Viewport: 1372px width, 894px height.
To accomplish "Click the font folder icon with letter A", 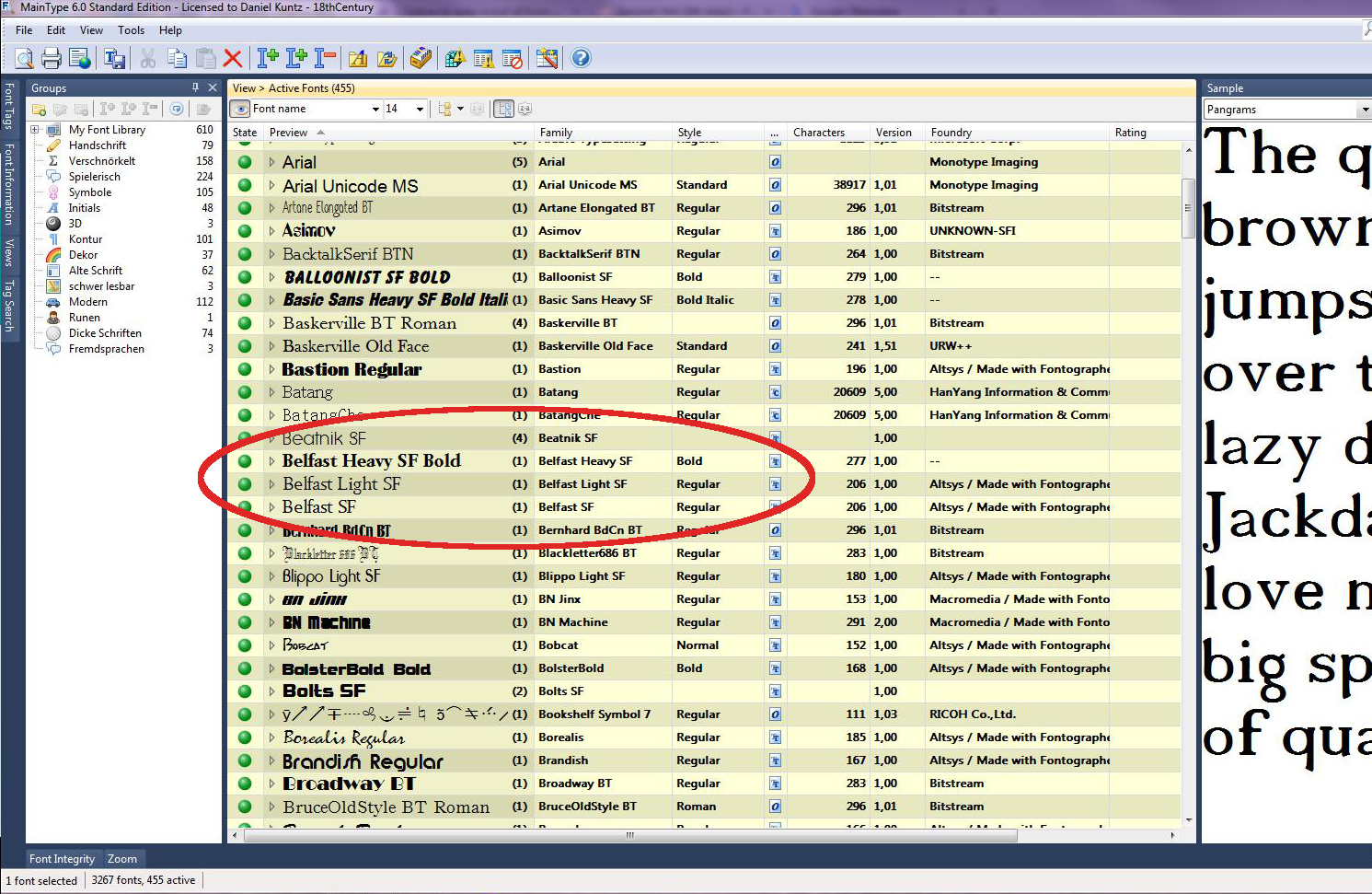I will coord(358,59).
